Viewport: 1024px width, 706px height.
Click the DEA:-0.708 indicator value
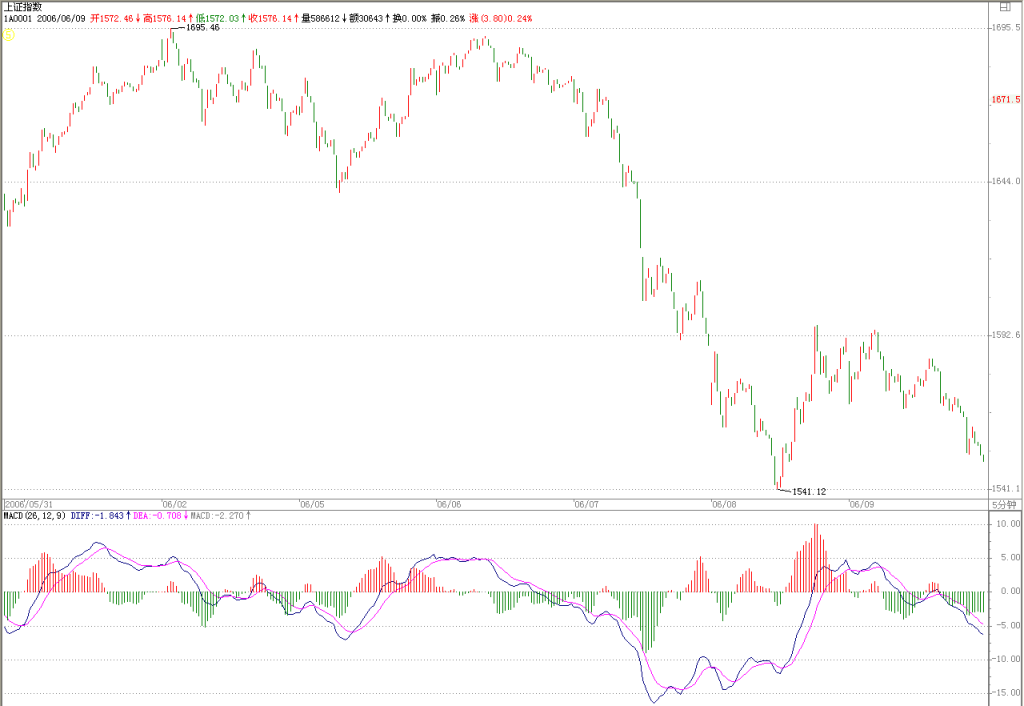point(157,516)
